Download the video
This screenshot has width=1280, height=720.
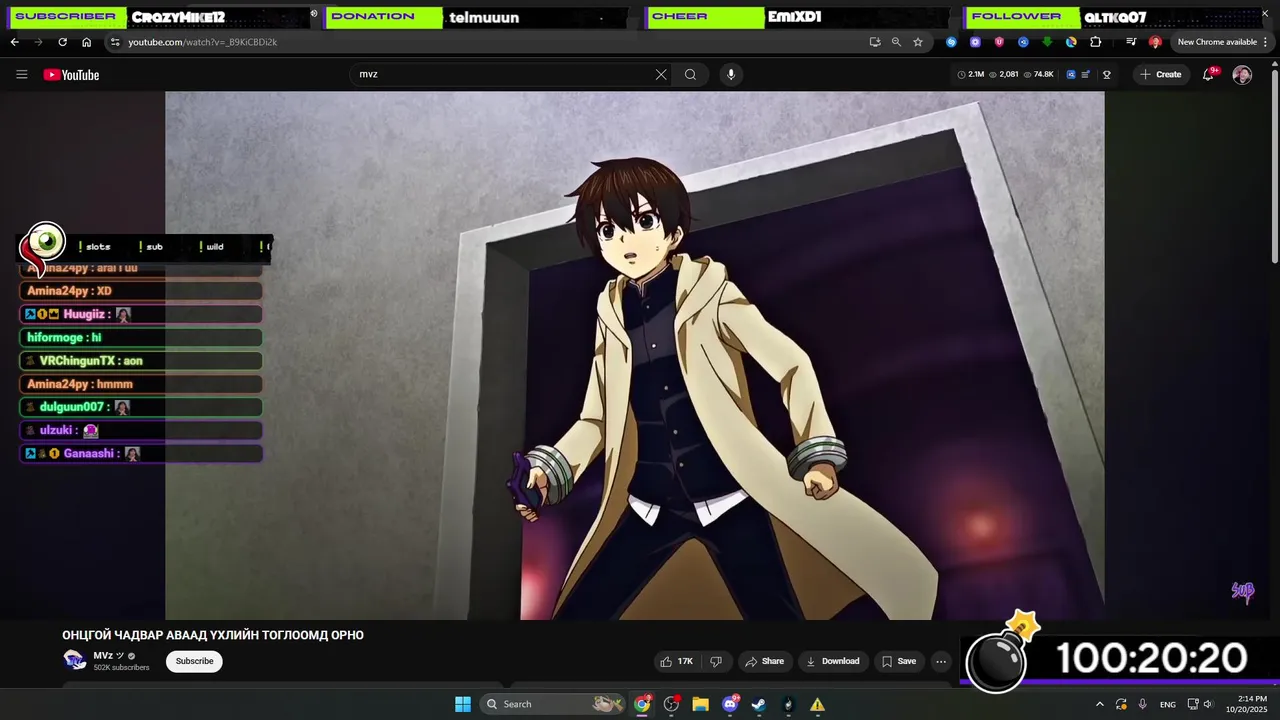(833, 661)
